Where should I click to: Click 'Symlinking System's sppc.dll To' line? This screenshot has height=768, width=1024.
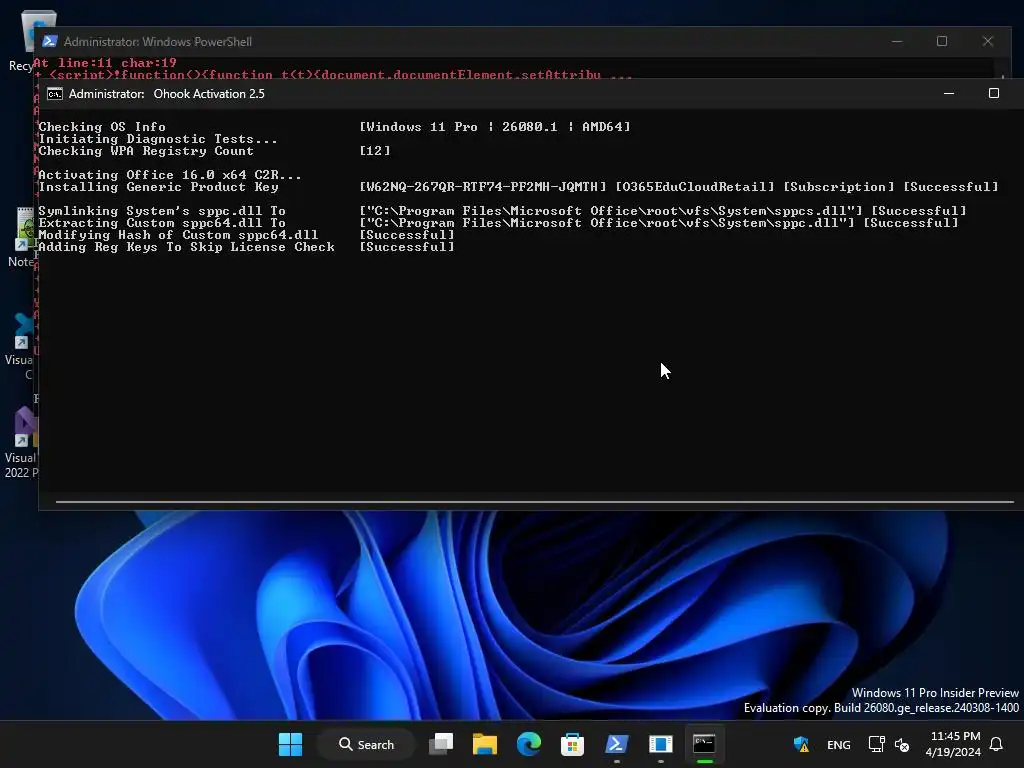click(162, 211)
